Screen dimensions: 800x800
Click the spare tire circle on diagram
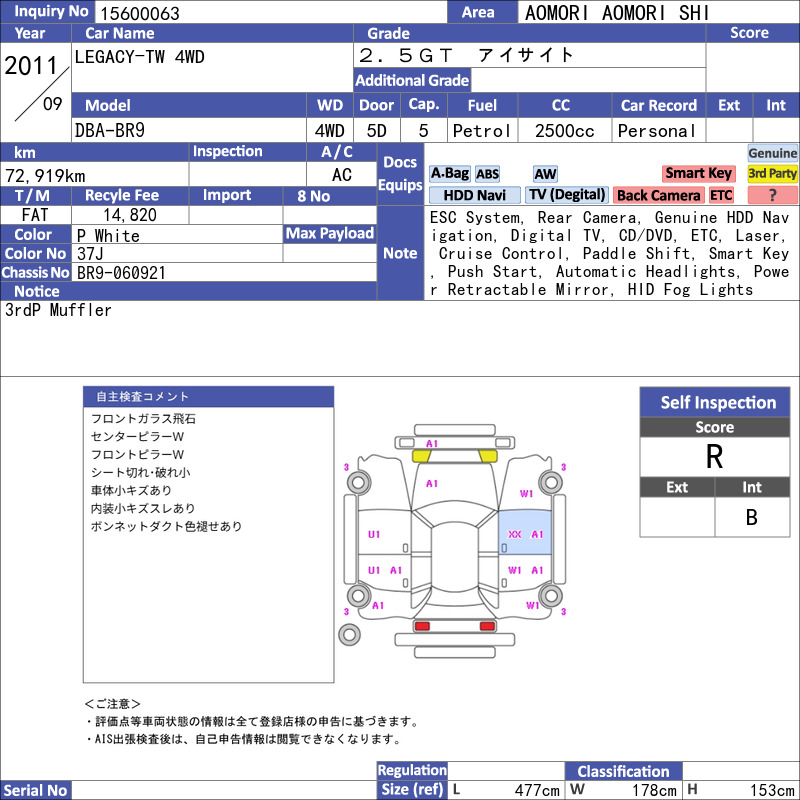[x=349, y=635]
